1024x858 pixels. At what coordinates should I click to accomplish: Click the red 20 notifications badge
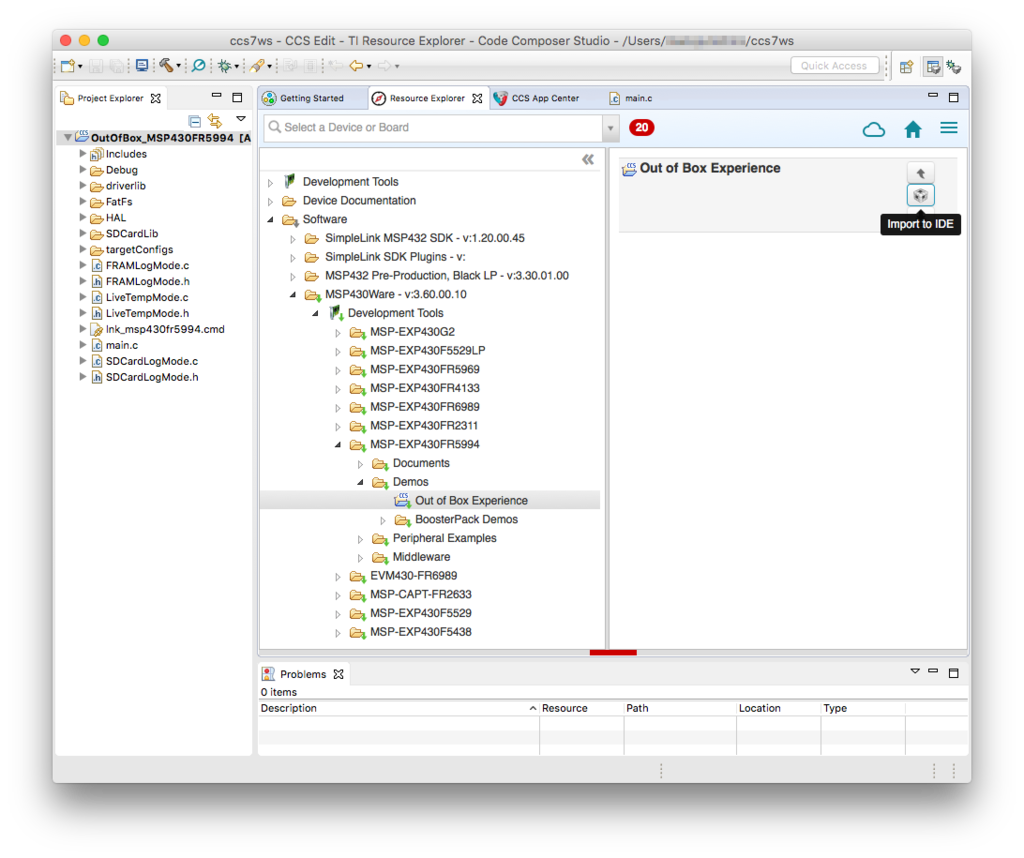(641, 127)
